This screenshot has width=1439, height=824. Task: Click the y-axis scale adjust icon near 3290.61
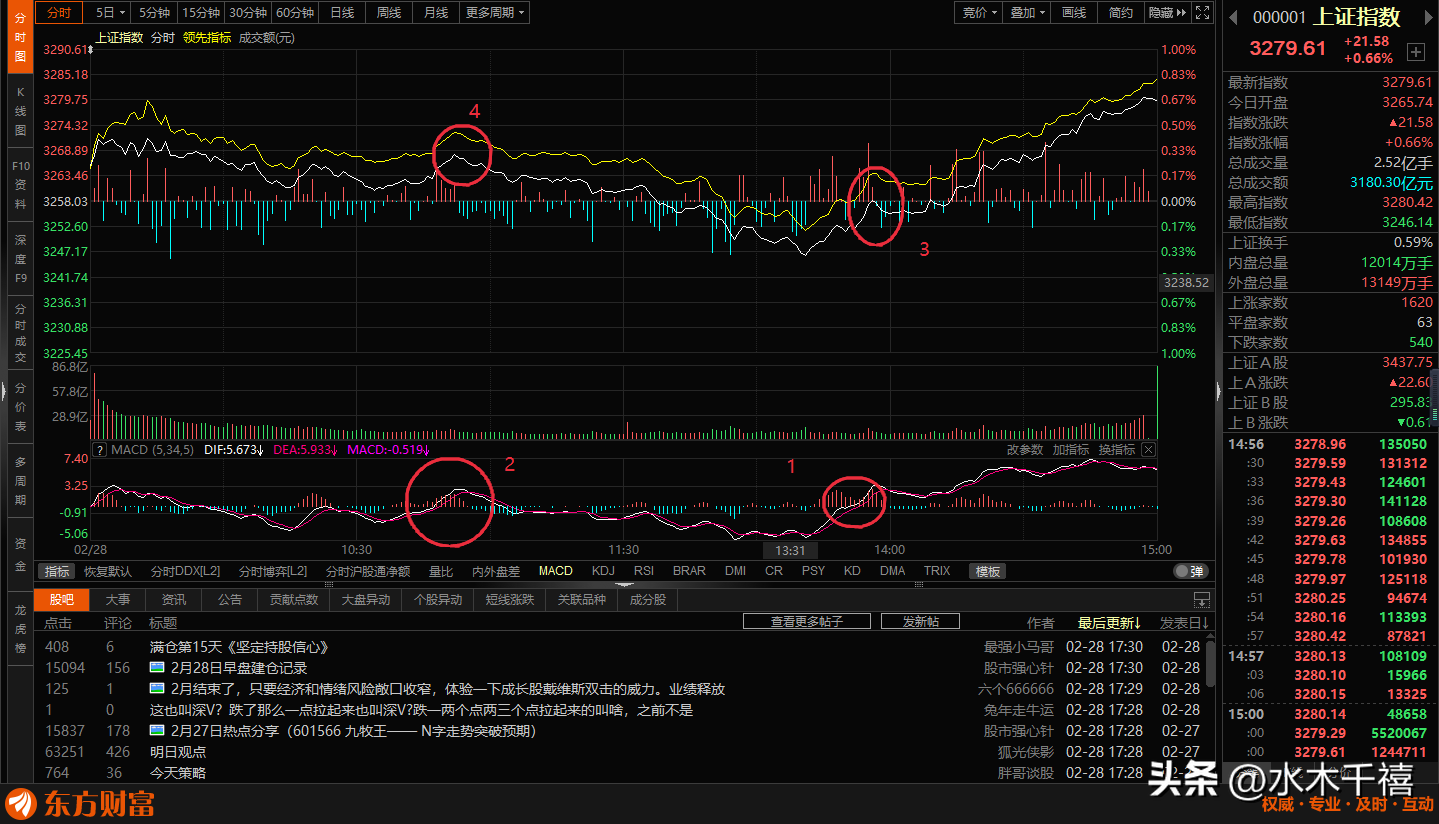click(x=92, y=49)
